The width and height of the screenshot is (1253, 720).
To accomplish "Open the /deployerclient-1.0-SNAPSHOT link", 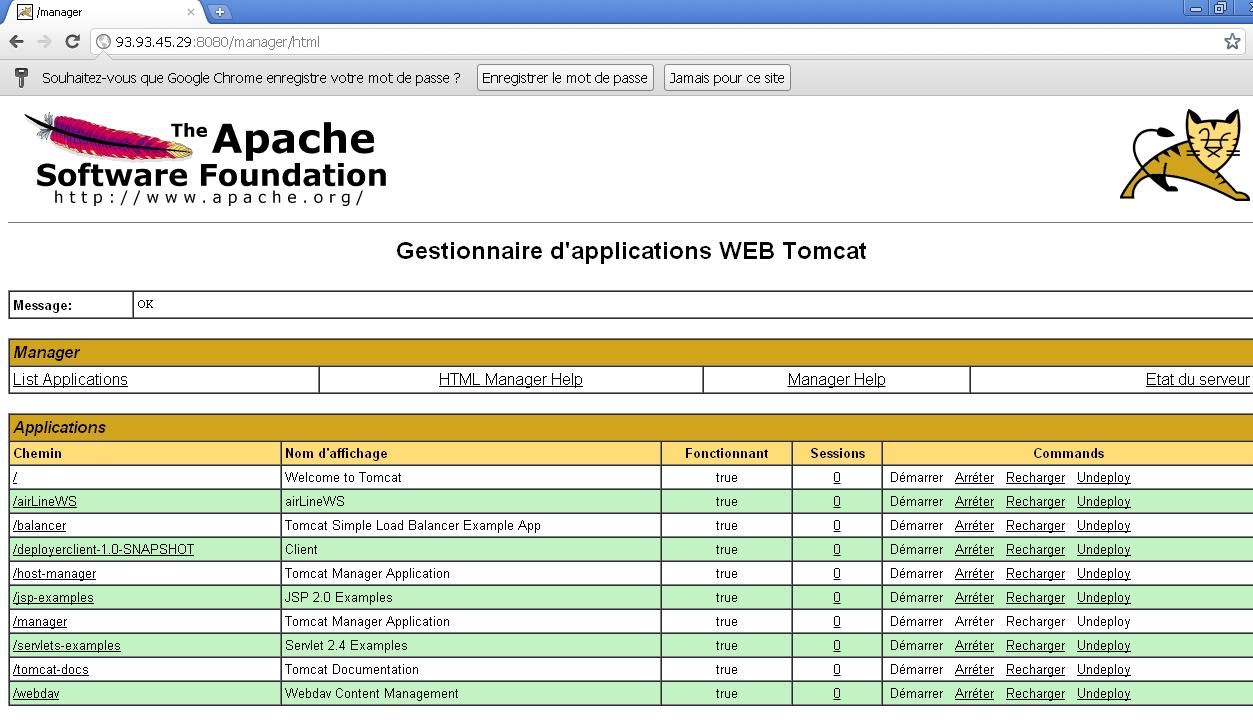I will [x=104, y=550].
